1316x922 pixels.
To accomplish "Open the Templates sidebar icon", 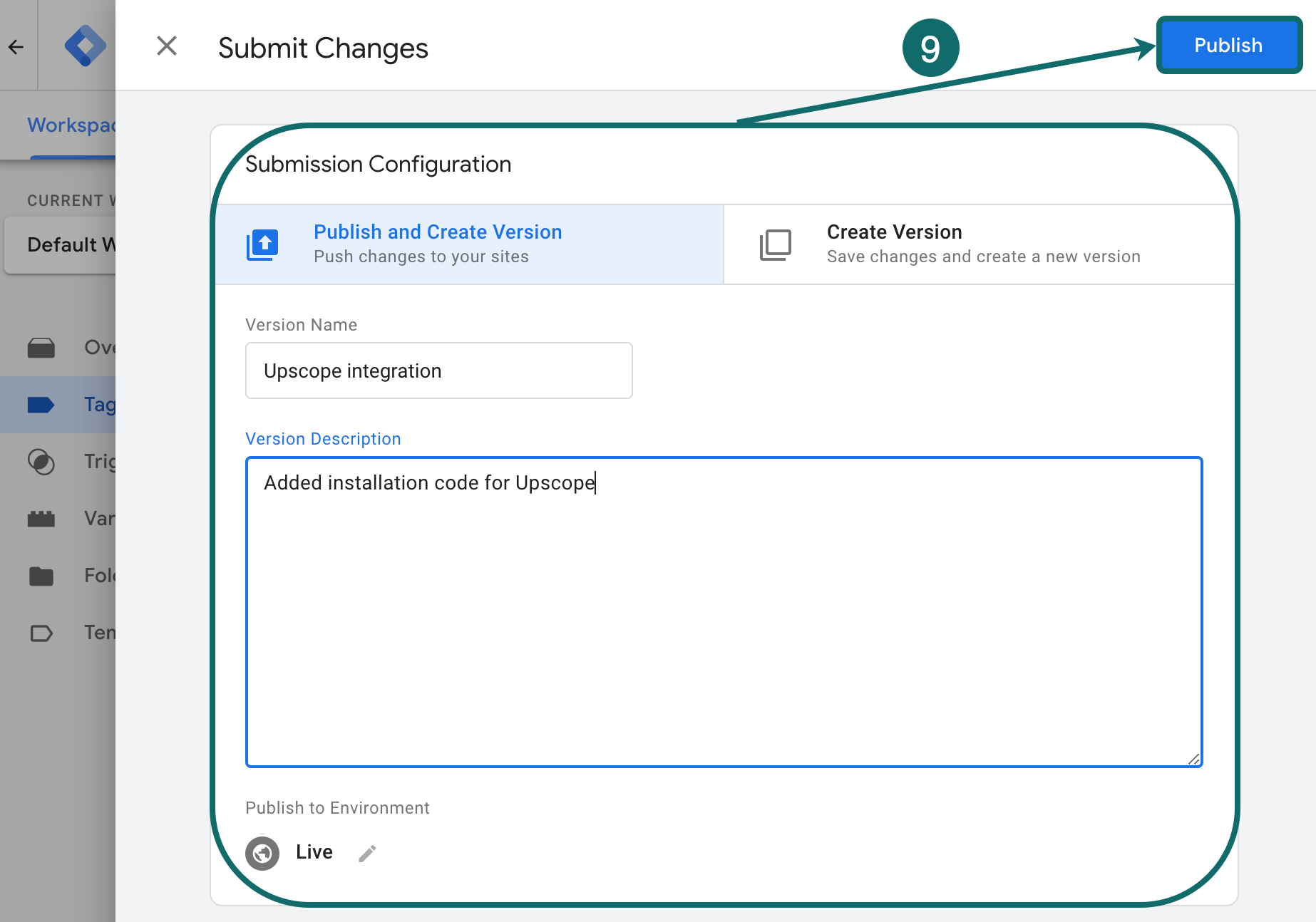I will [41, 633].
